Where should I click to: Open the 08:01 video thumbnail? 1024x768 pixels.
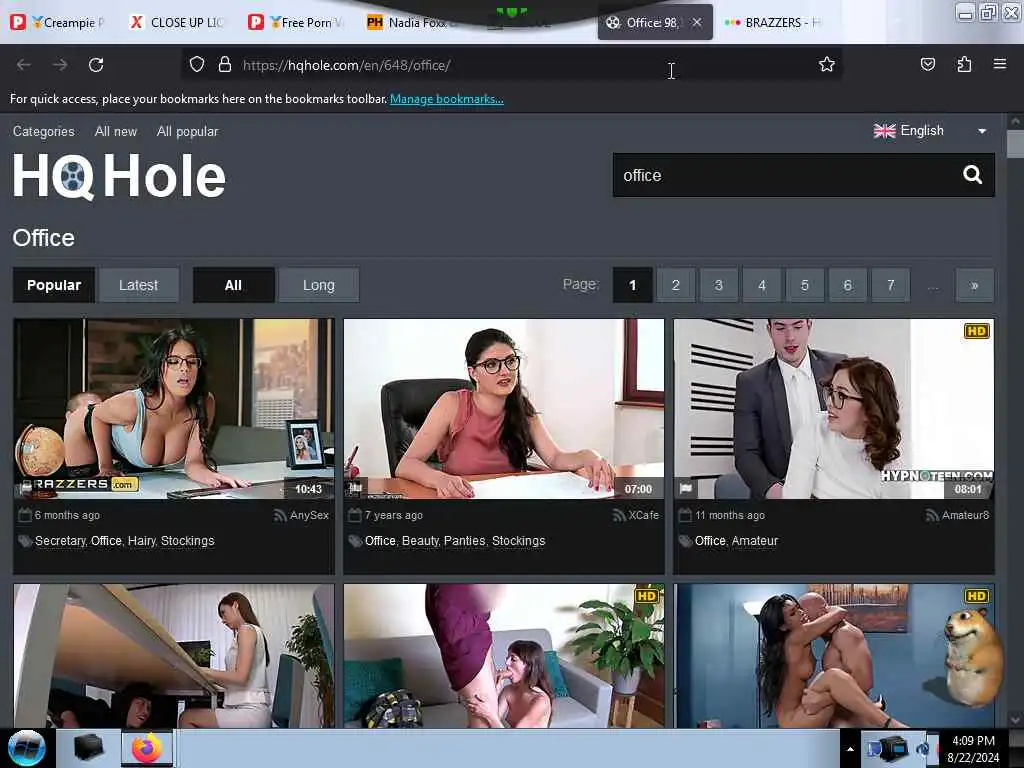(834, 409)
